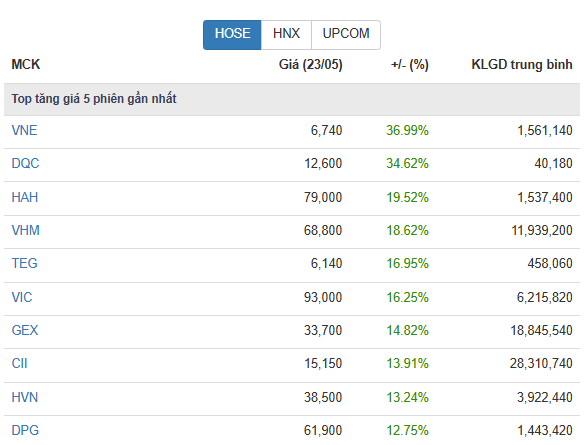Click the CII ticker link

[x=20, y=363]
